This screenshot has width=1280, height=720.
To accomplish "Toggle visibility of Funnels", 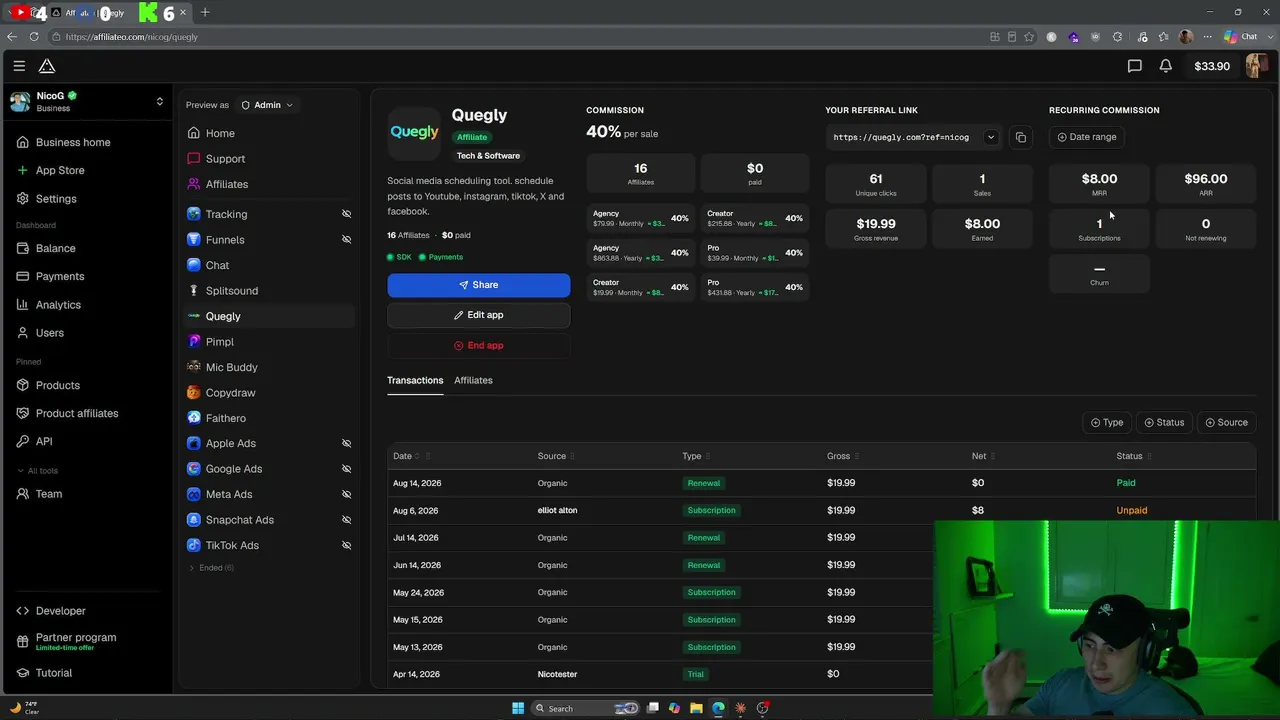I will (346, 240).
